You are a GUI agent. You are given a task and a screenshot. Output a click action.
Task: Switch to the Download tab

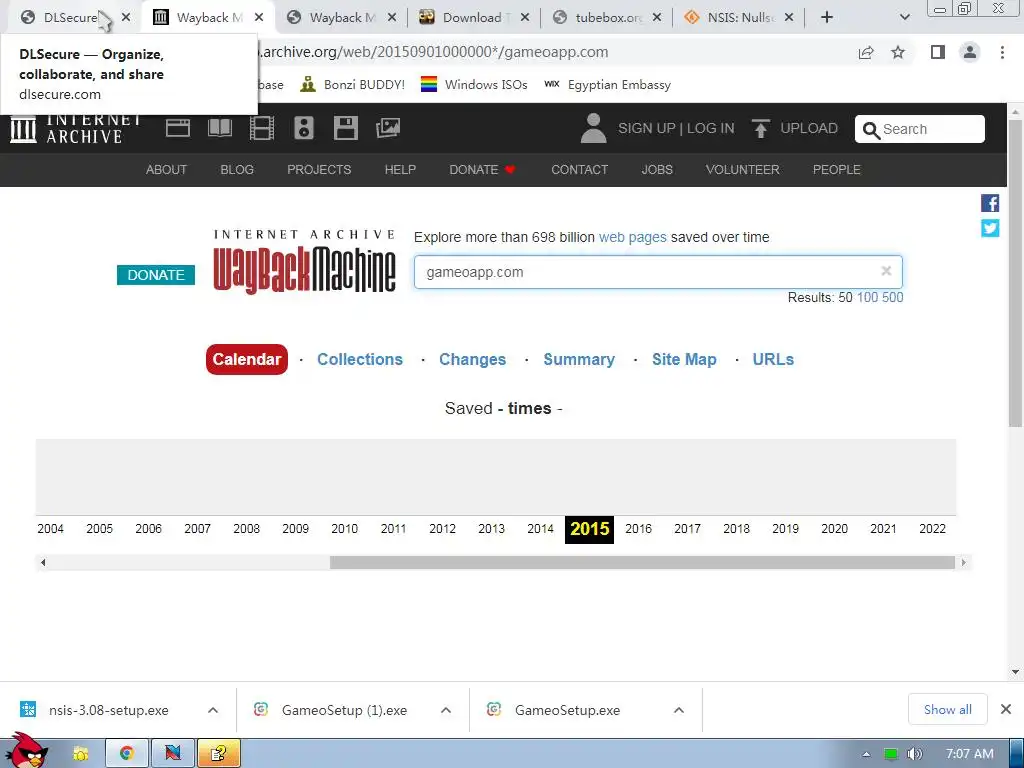(x=473, y=18)
